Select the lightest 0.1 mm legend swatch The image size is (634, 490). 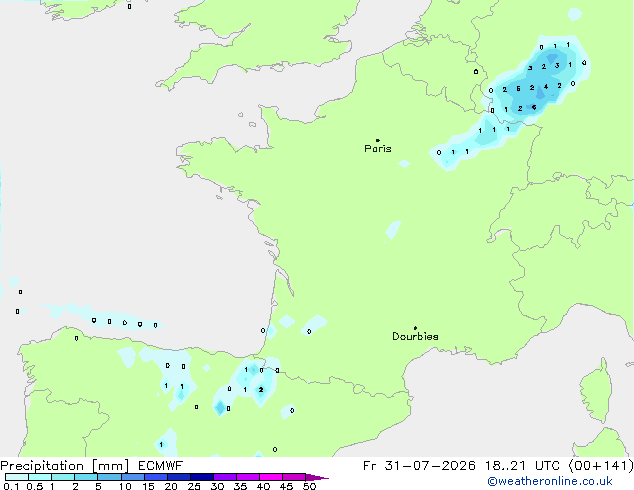(17, 477)
